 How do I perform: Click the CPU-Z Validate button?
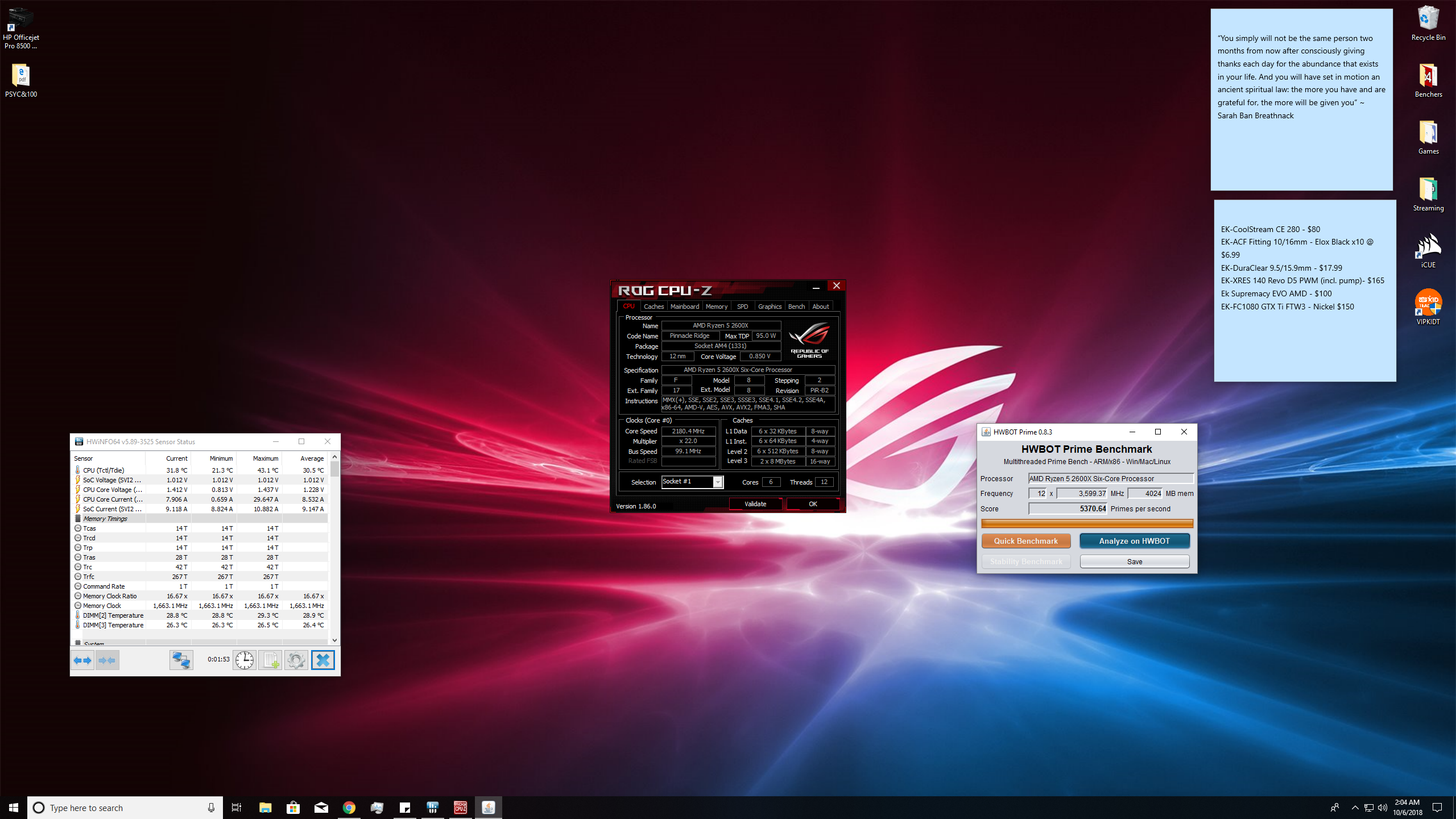tap(755, 504)
